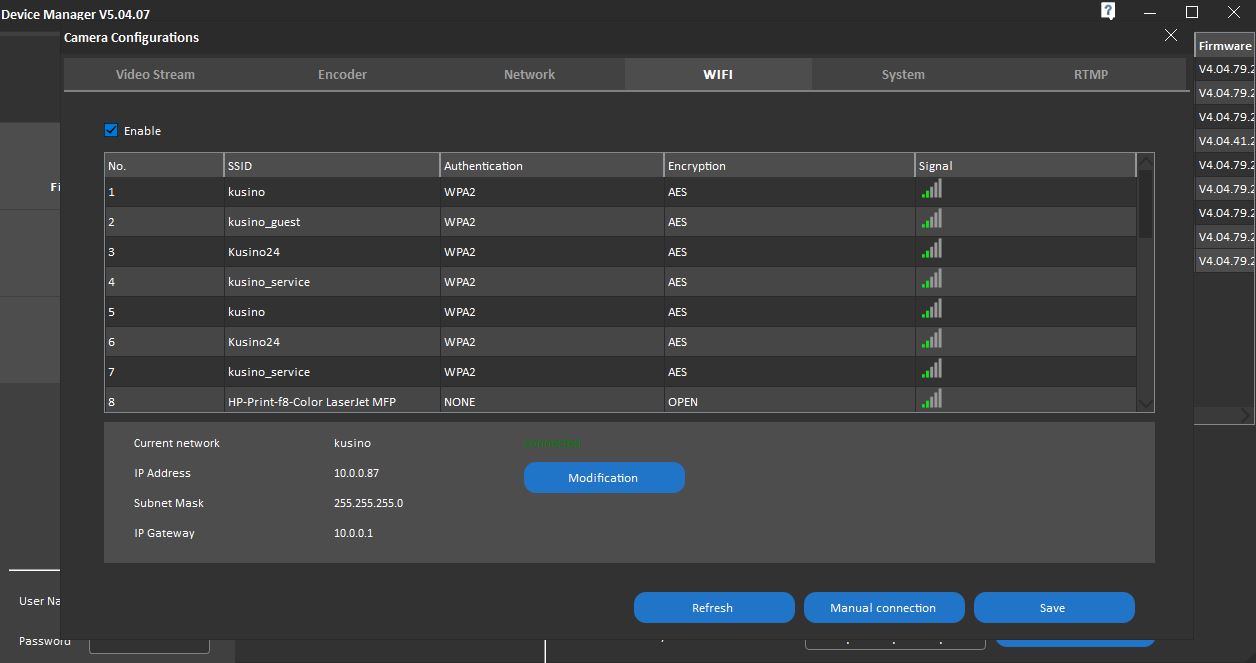Refresh the WiFi network list
The width and height of the screenshot is (1256, 663).
click(x=714, y=607)
